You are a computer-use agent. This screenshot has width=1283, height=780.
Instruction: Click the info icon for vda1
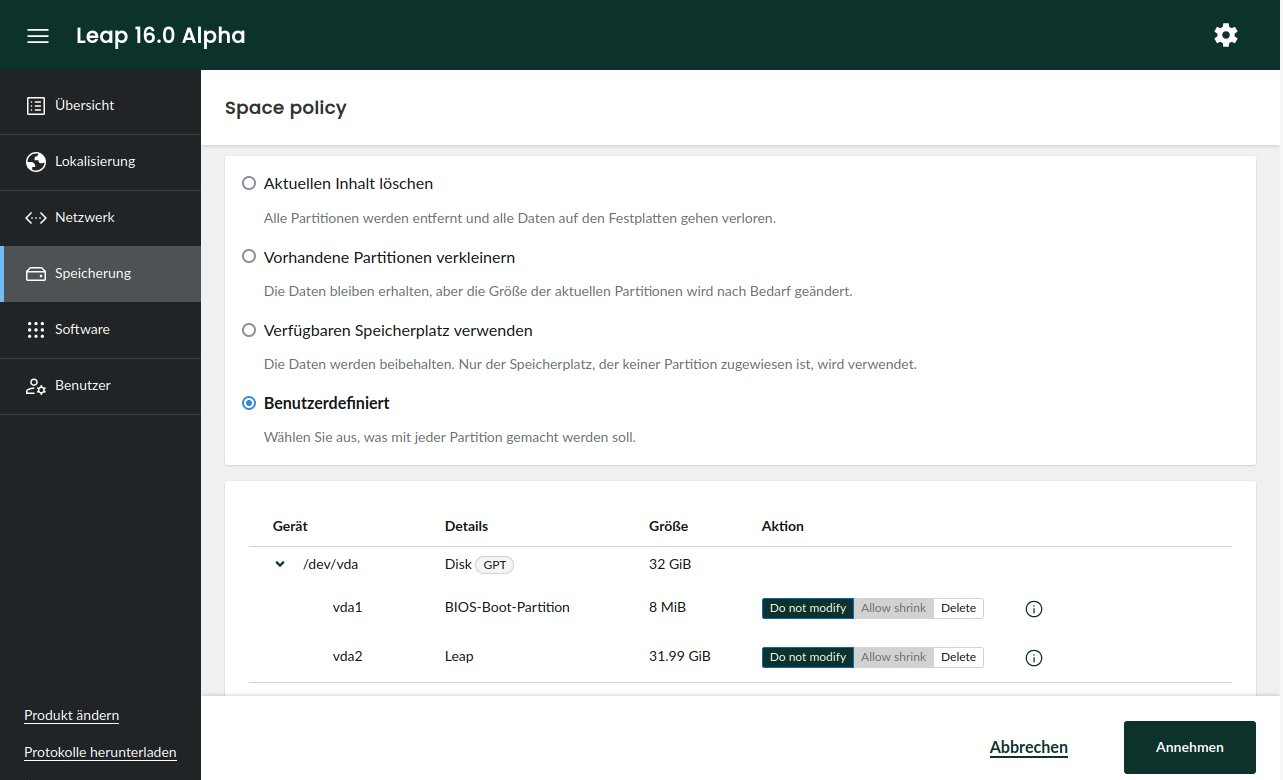pyautogui.click(x=1034, y=609)
